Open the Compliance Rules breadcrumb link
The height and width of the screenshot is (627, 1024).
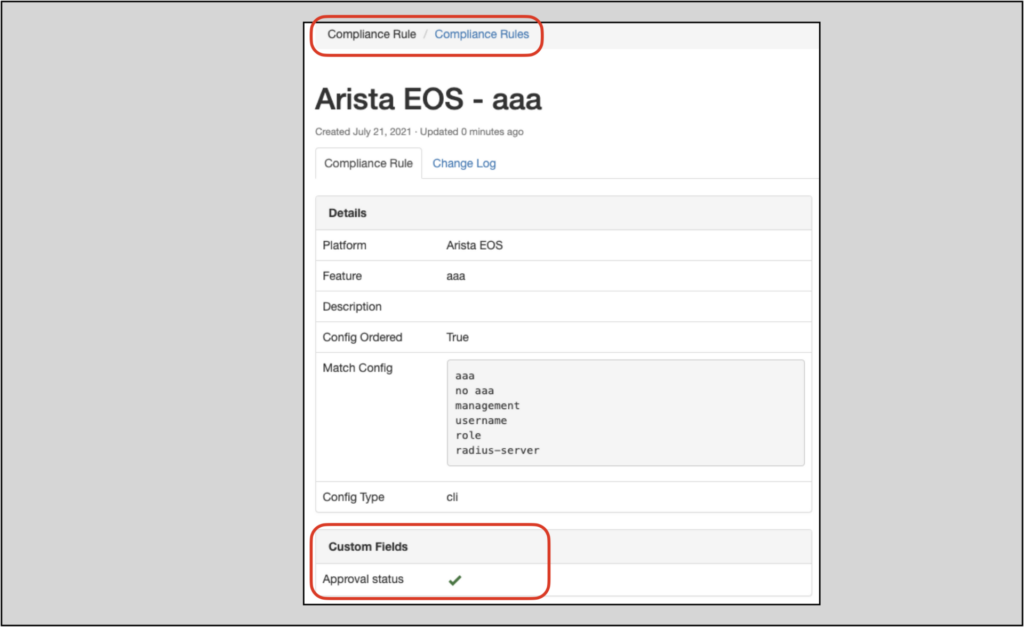pos(481,34)
